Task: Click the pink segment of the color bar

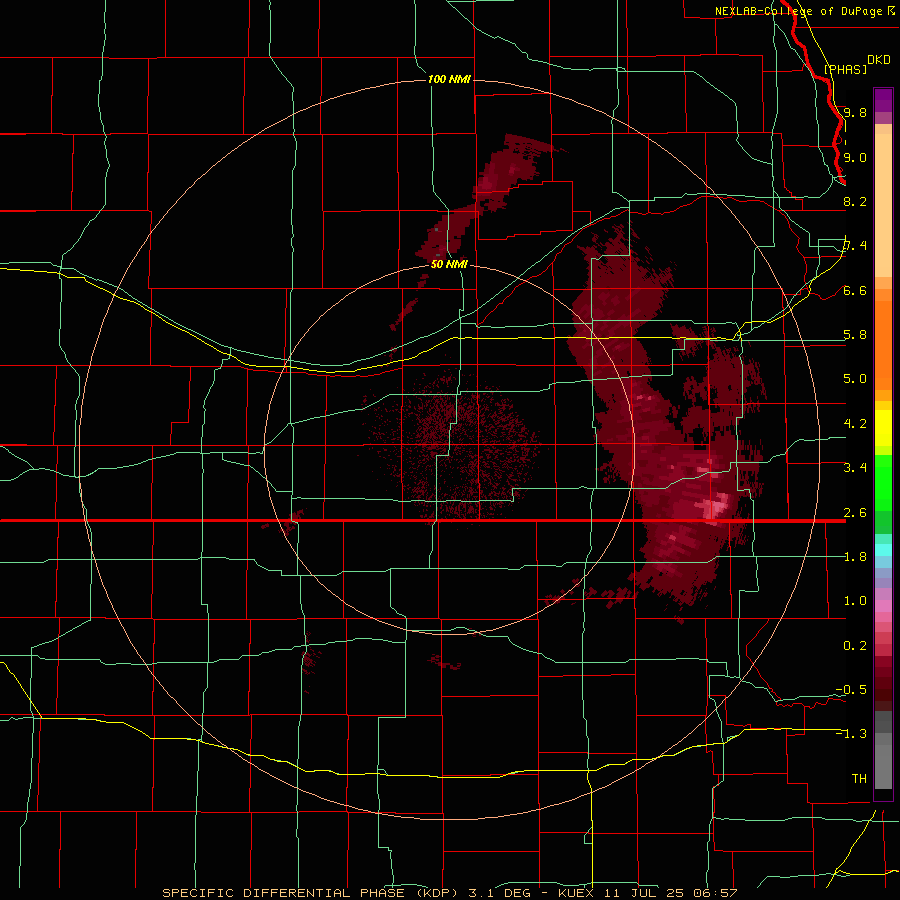Action: tap(883, 606)
